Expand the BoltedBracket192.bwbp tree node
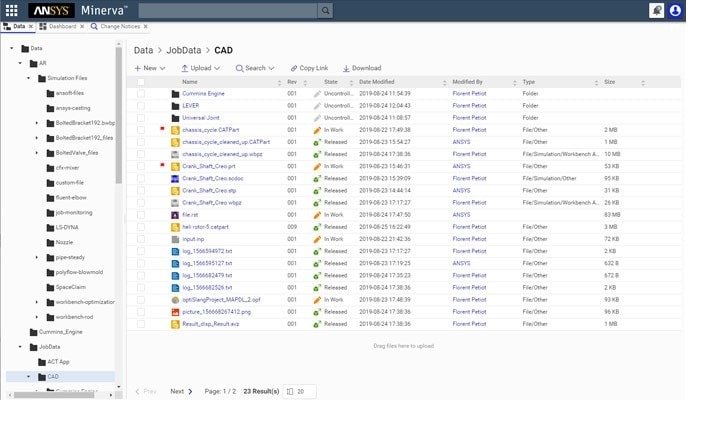The height and width of the screenshot is (436, 710). click(37, 123)
